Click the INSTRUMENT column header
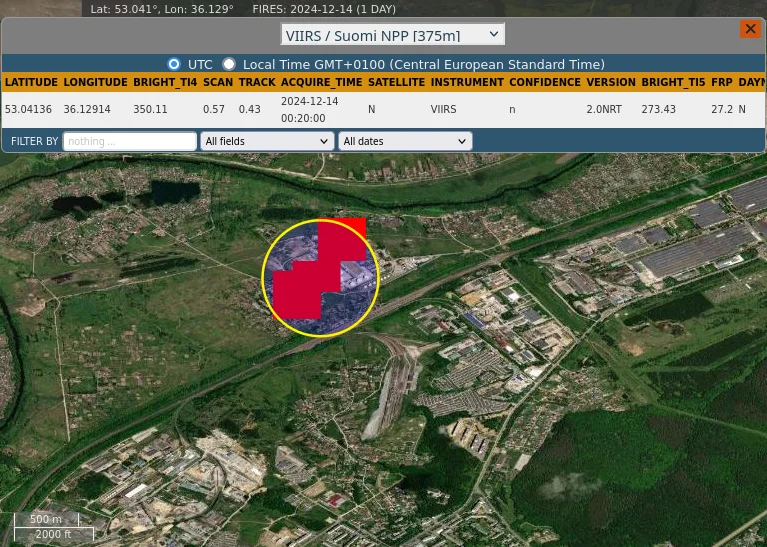767x547 pixels. pos(467,83)
